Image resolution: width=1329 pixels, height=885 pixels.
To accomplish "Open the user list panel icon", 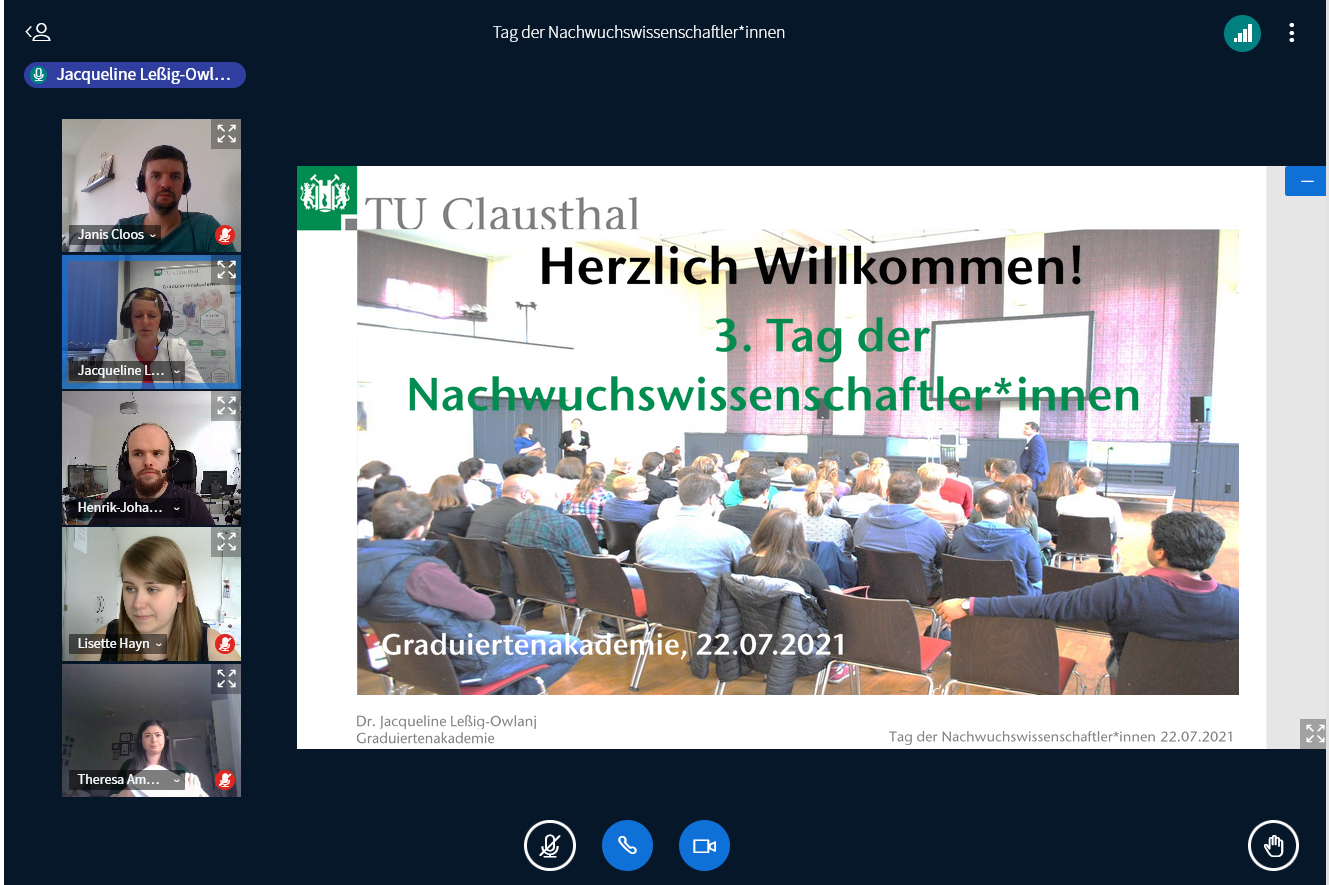I will [38, 32].
